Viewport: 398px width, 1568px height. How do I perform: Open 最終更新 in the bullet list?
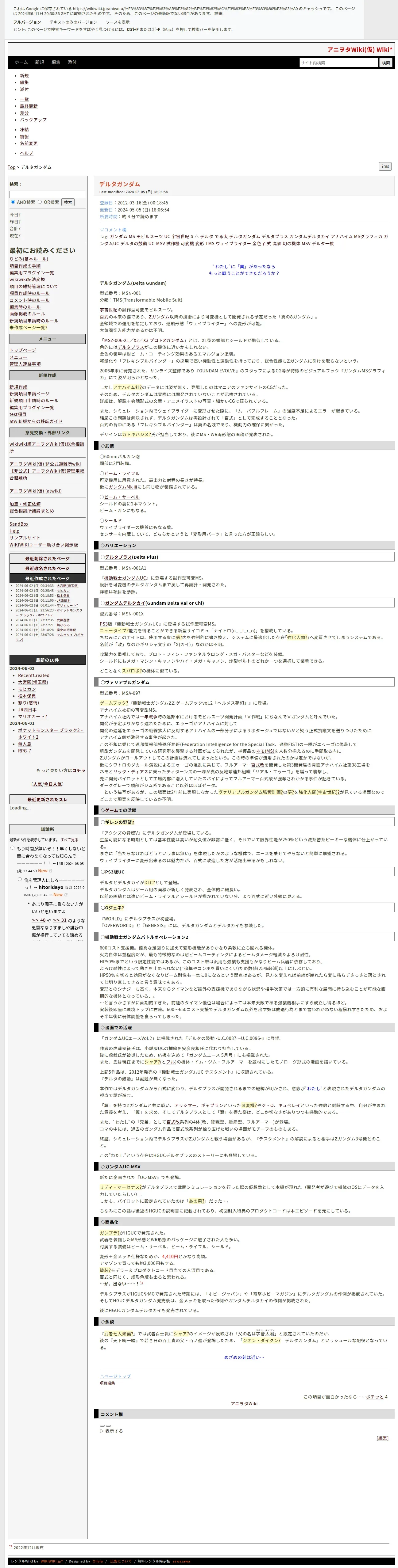pyautogui.click(x=28, y=106)
